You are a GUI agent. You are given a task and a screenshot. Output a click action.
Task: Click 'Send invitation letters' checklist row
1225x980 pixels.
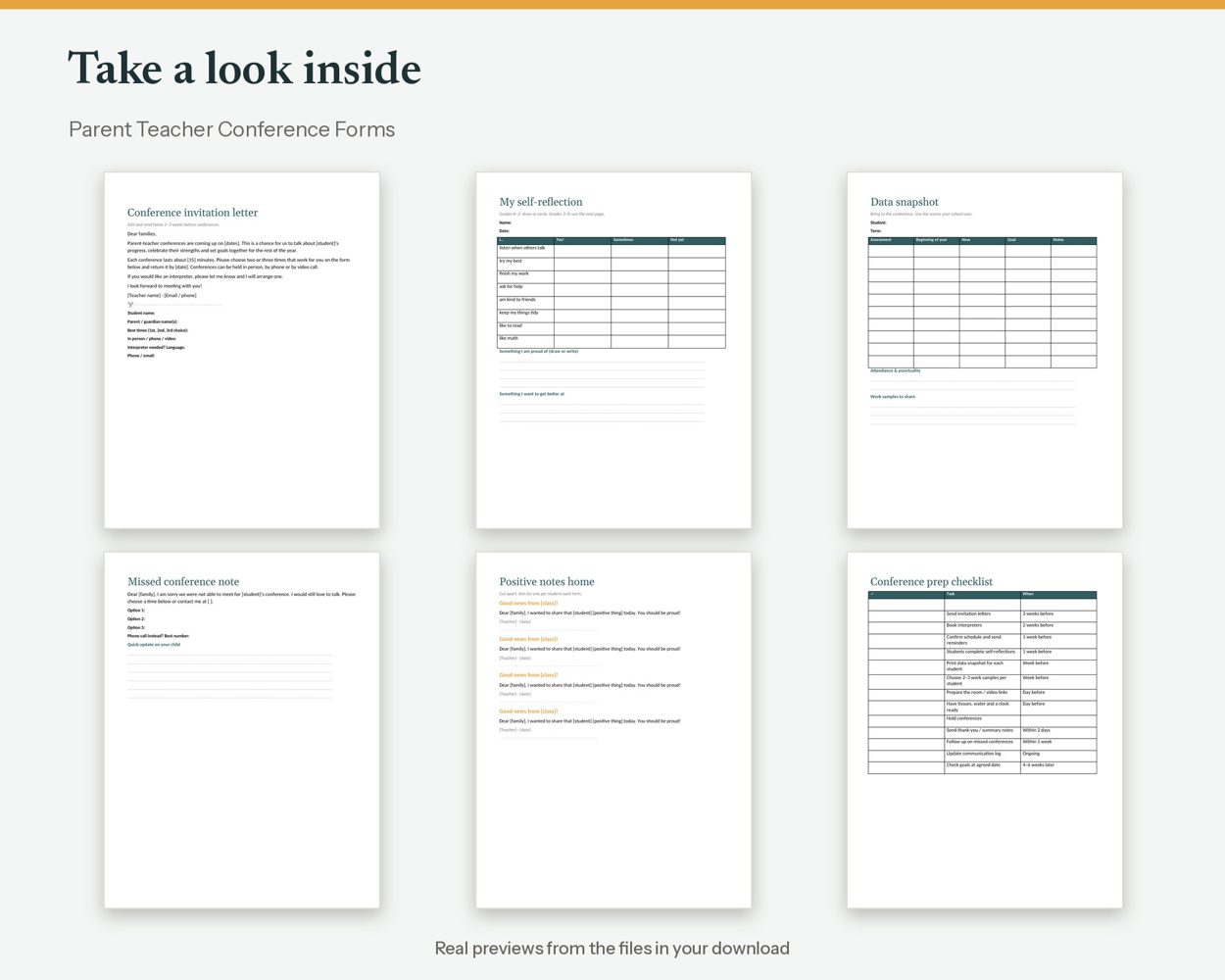click(x=982, y=614)
